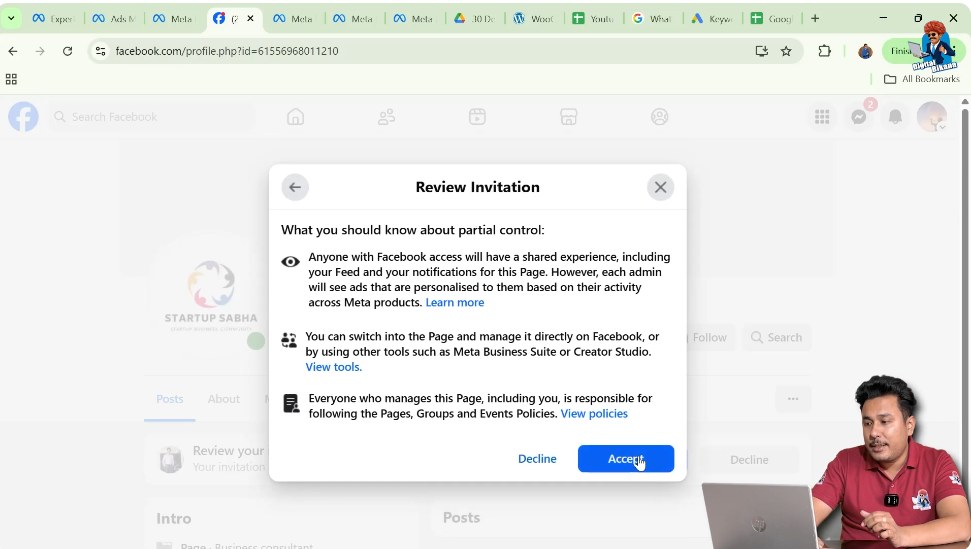
Task: Click the address bar URL
Action: pos(227,51)
